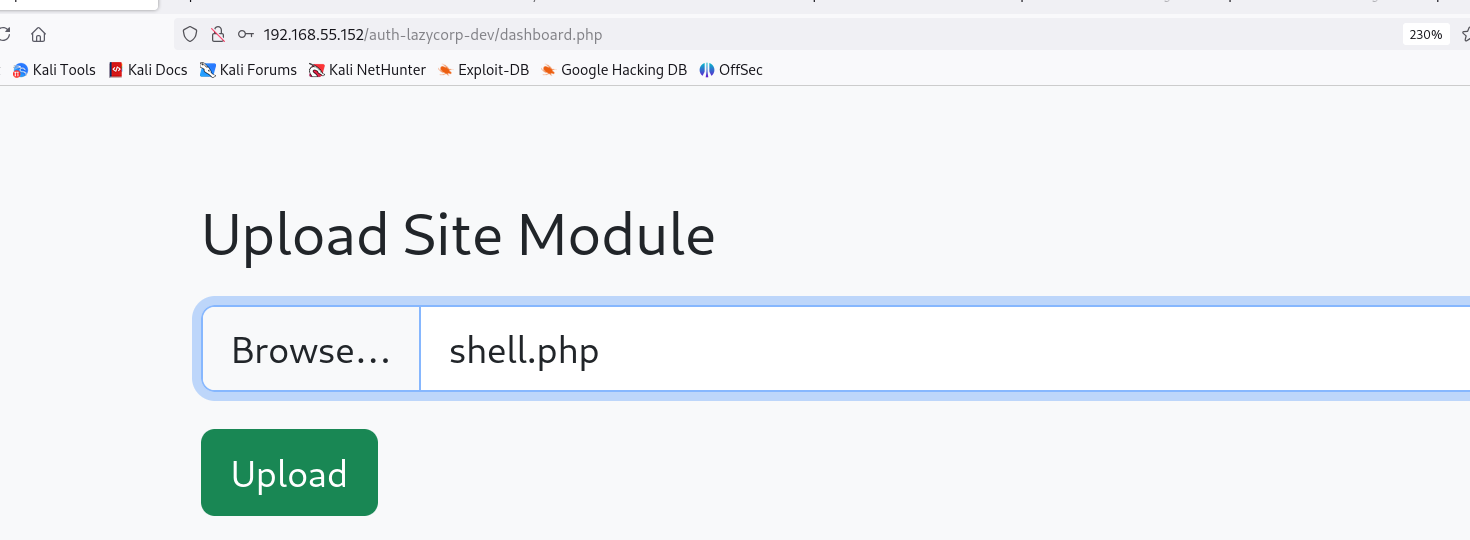Reload the page using the refresh icon
This screenshot has width=1470, height=540.
(4, 34)
